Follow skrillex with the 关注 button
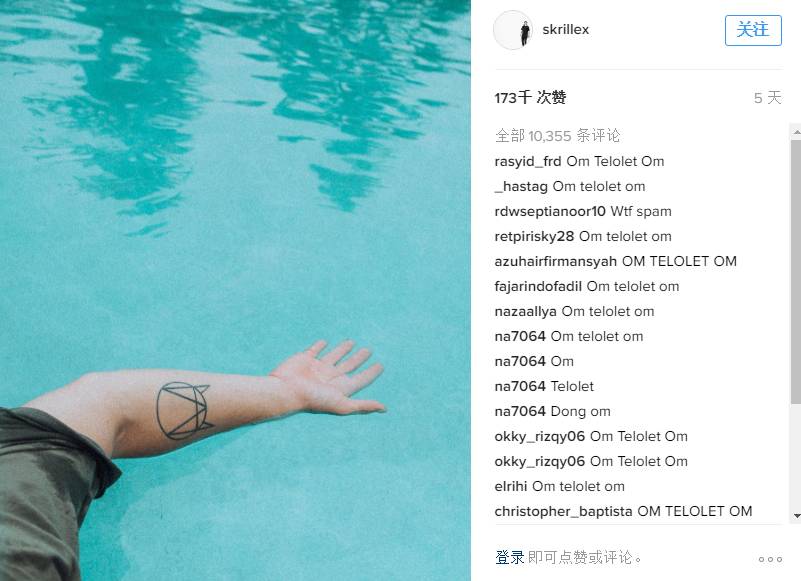The height and width of the screenshot is (581, 801). pyautogui.click(x=753, y=30)
